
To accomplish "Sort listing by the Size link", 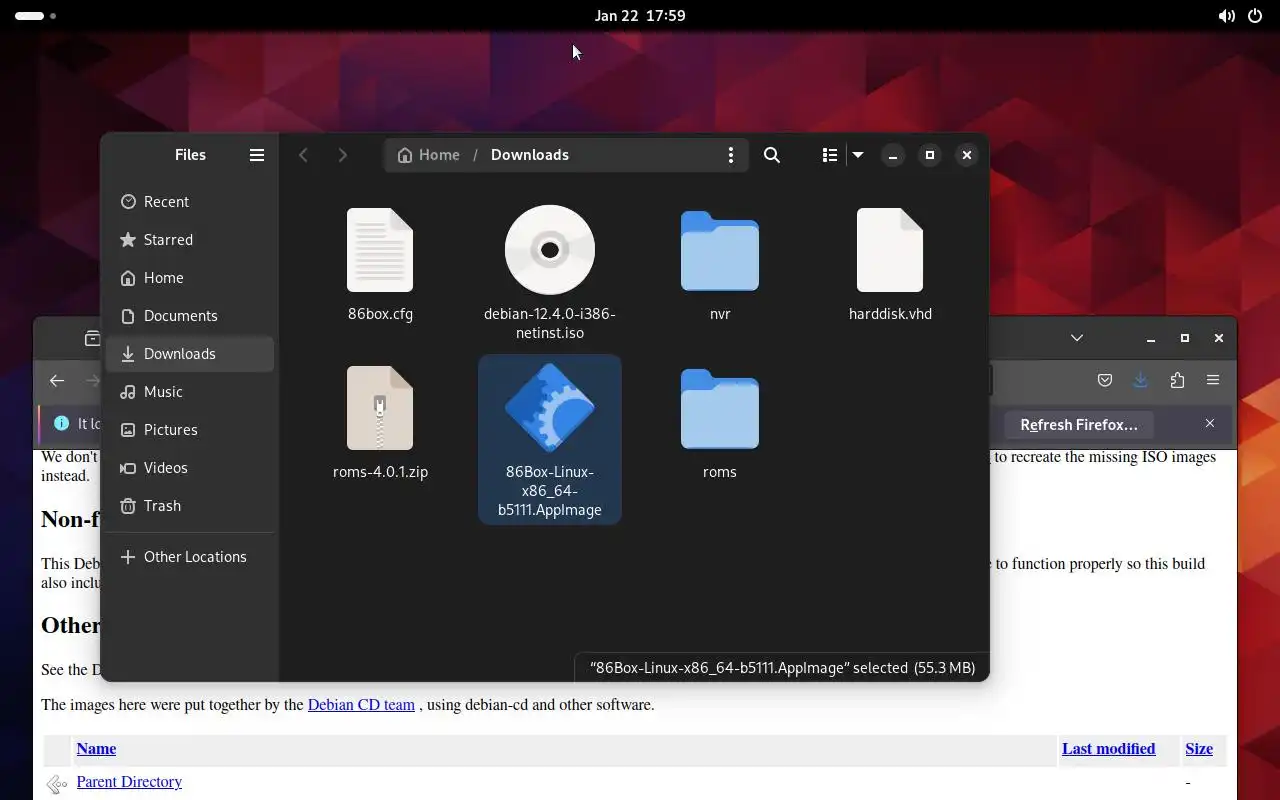I will tap(1199, 749).
